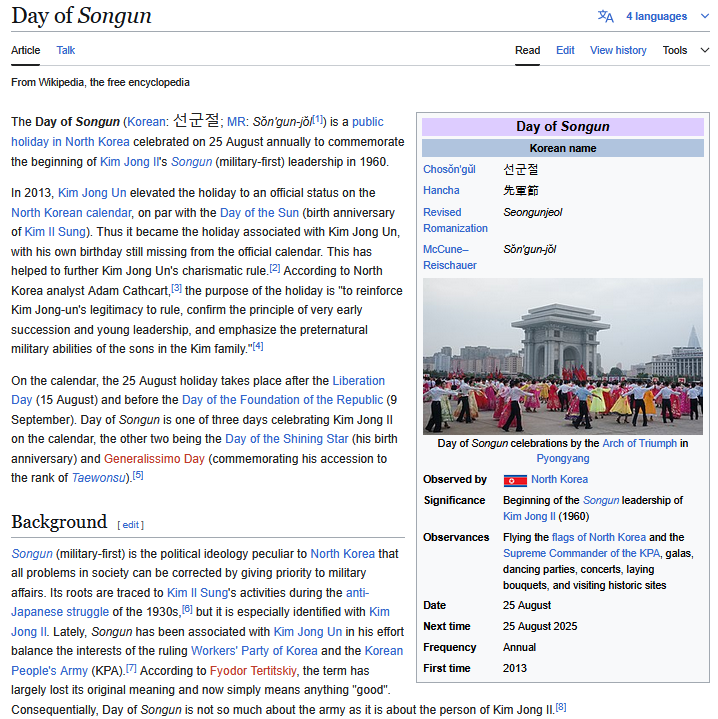The height and width of the screenshot is (719, 718).
Task: Open Day of the Shining Star link
Action: click(287, 439)
